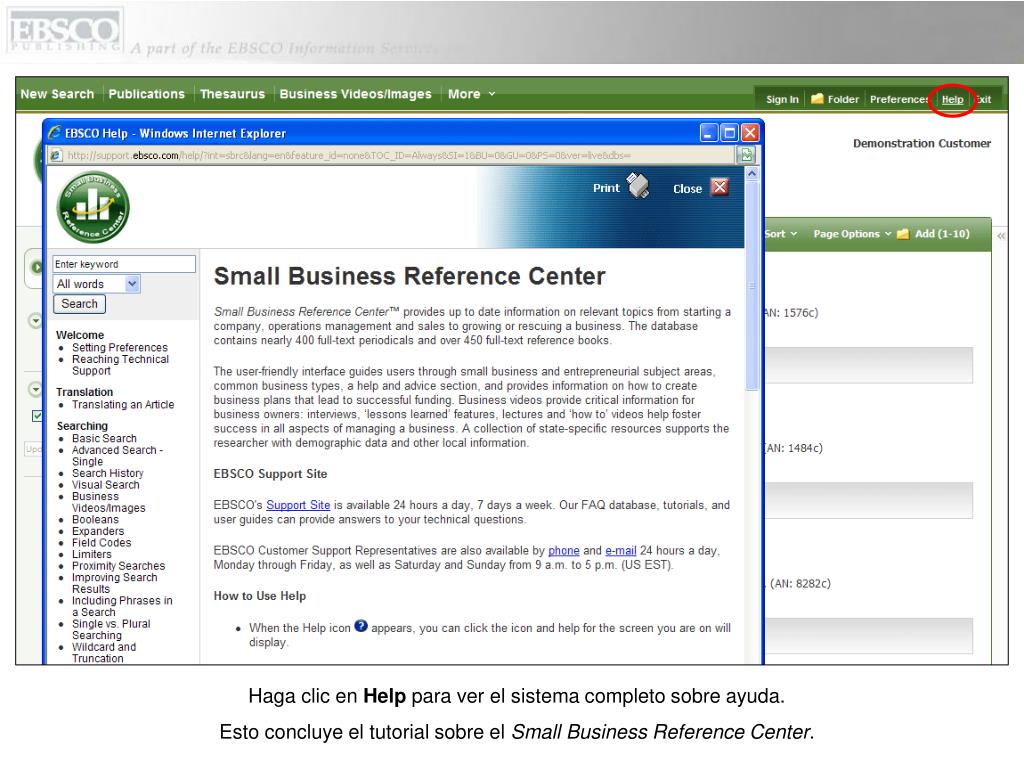Screen dimensions: 1024x768
Task: Open the Thesaurus menu item
Action: click(232, 94)
